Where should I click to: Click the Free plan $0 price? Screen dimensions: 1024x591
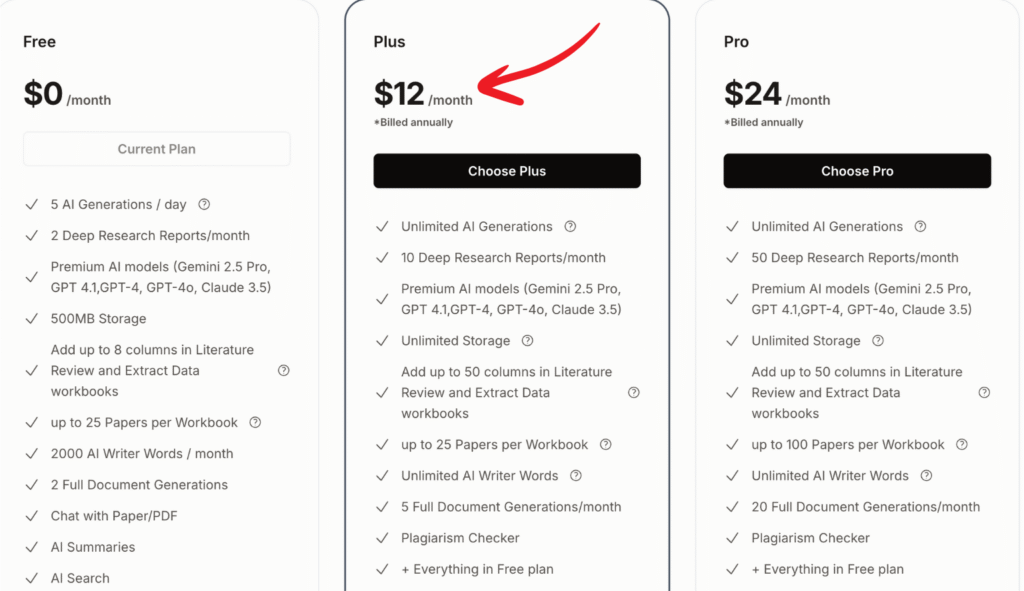click(43, 94)
